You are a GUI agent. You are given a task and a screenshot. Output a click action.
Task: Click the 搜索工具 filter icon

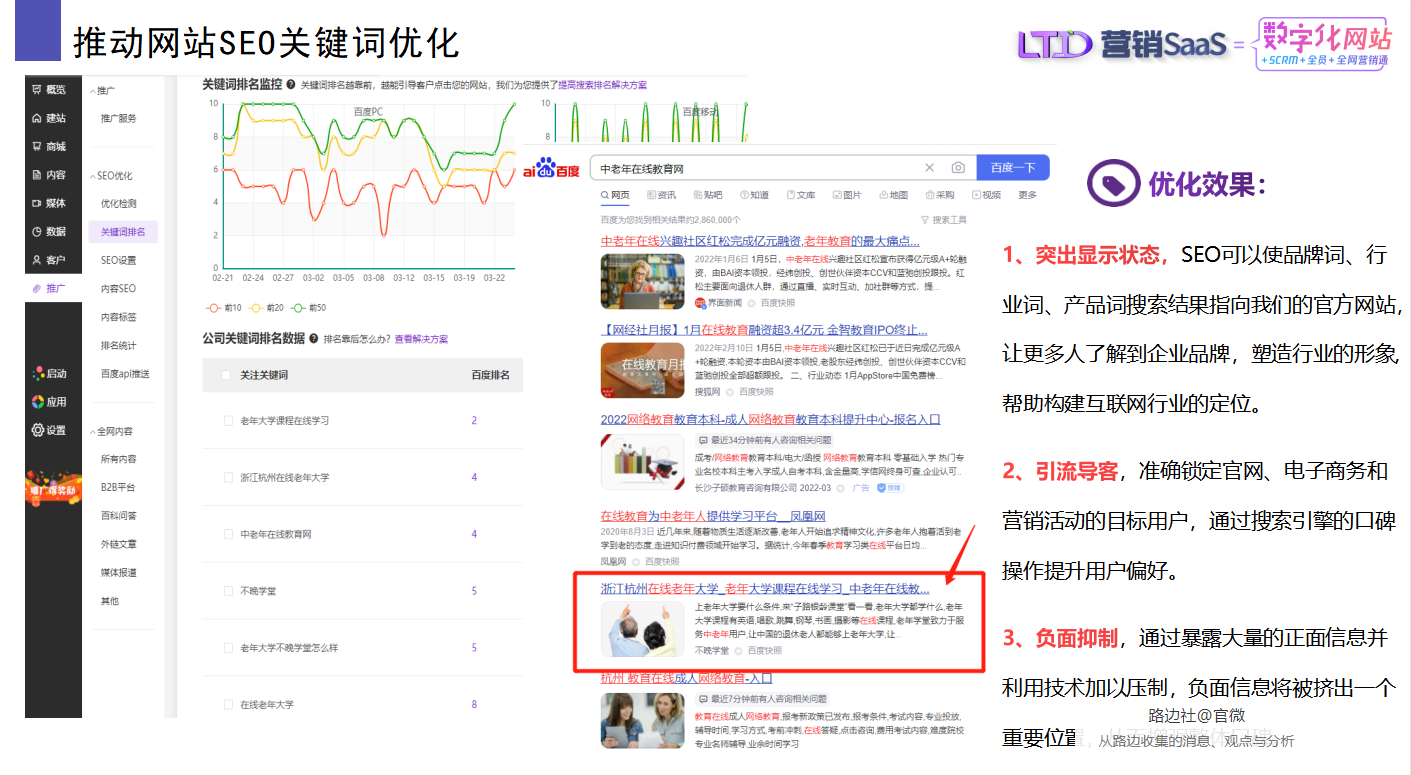[924, 220]
